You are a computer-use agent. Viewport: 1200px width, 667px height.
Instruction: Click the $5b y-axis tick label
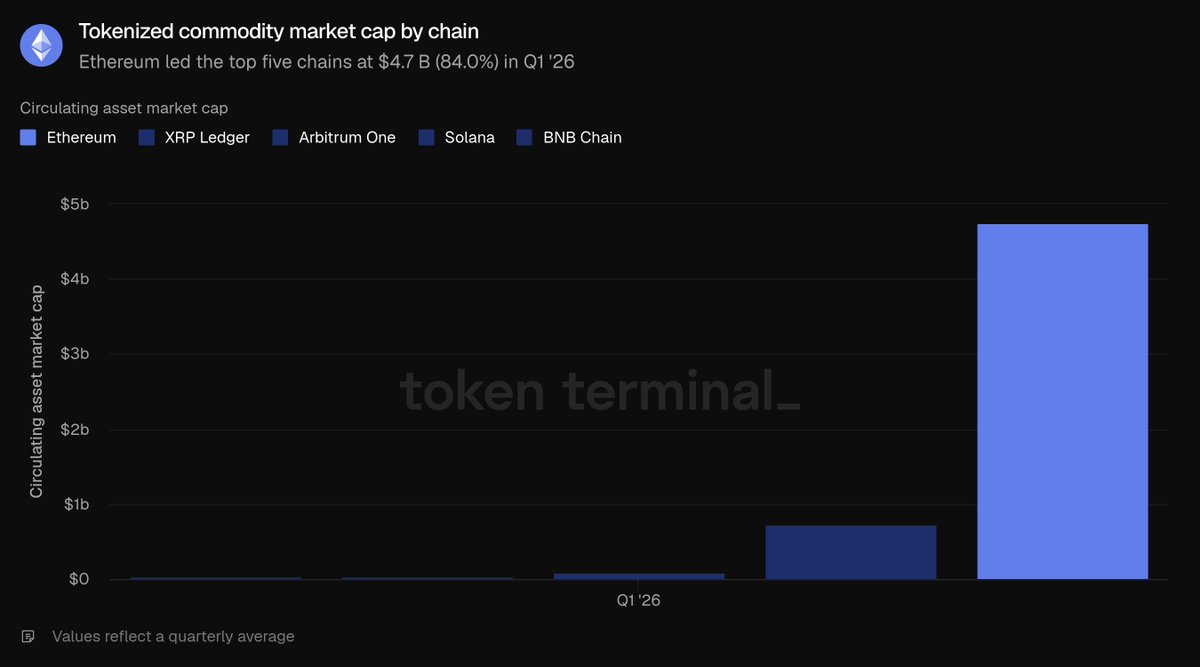click(73, 204)
